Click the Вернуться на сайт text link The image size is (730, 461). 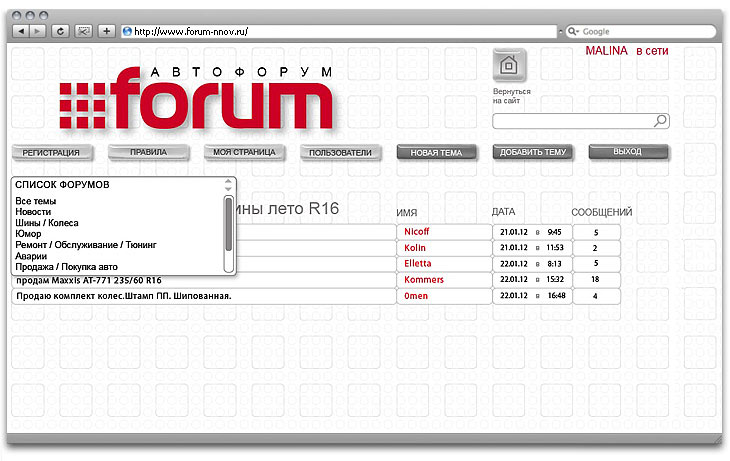pos(512,96)
